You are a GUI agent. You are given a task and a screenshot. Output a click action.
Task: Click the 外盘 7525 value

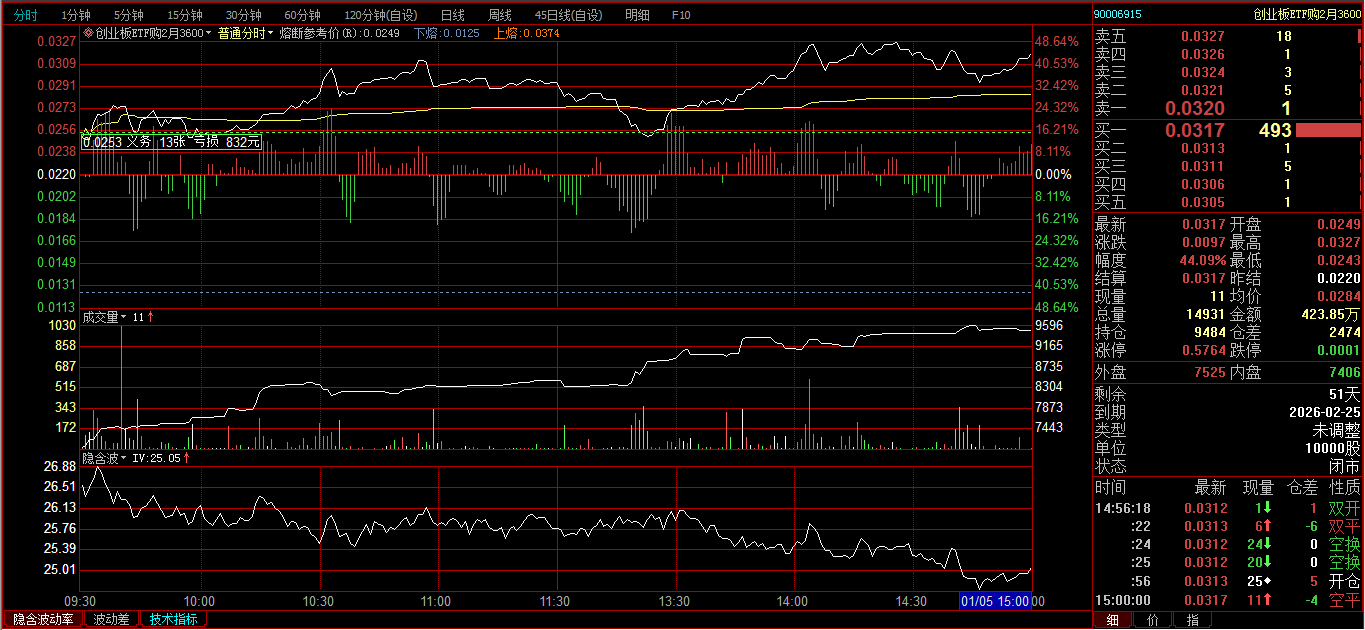click(x=1209, y=372)
